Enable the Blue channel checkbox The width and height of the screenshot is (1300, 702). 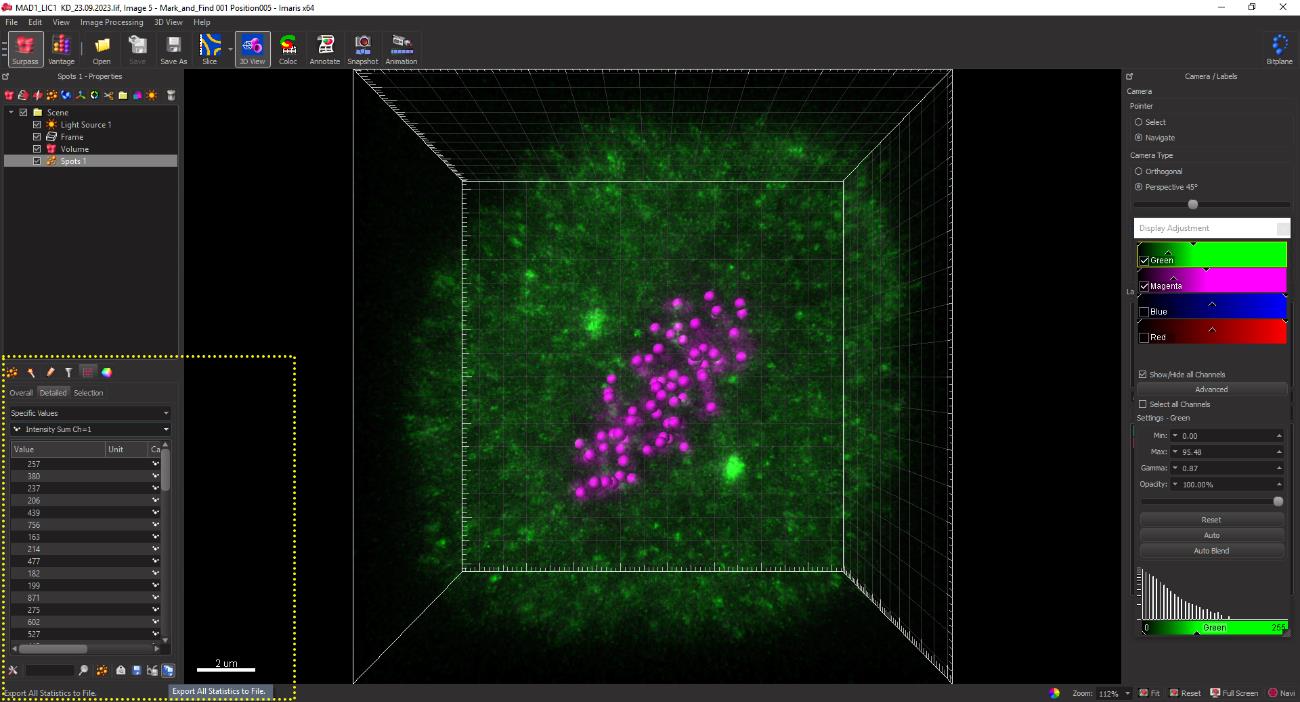pos(1144,312)
